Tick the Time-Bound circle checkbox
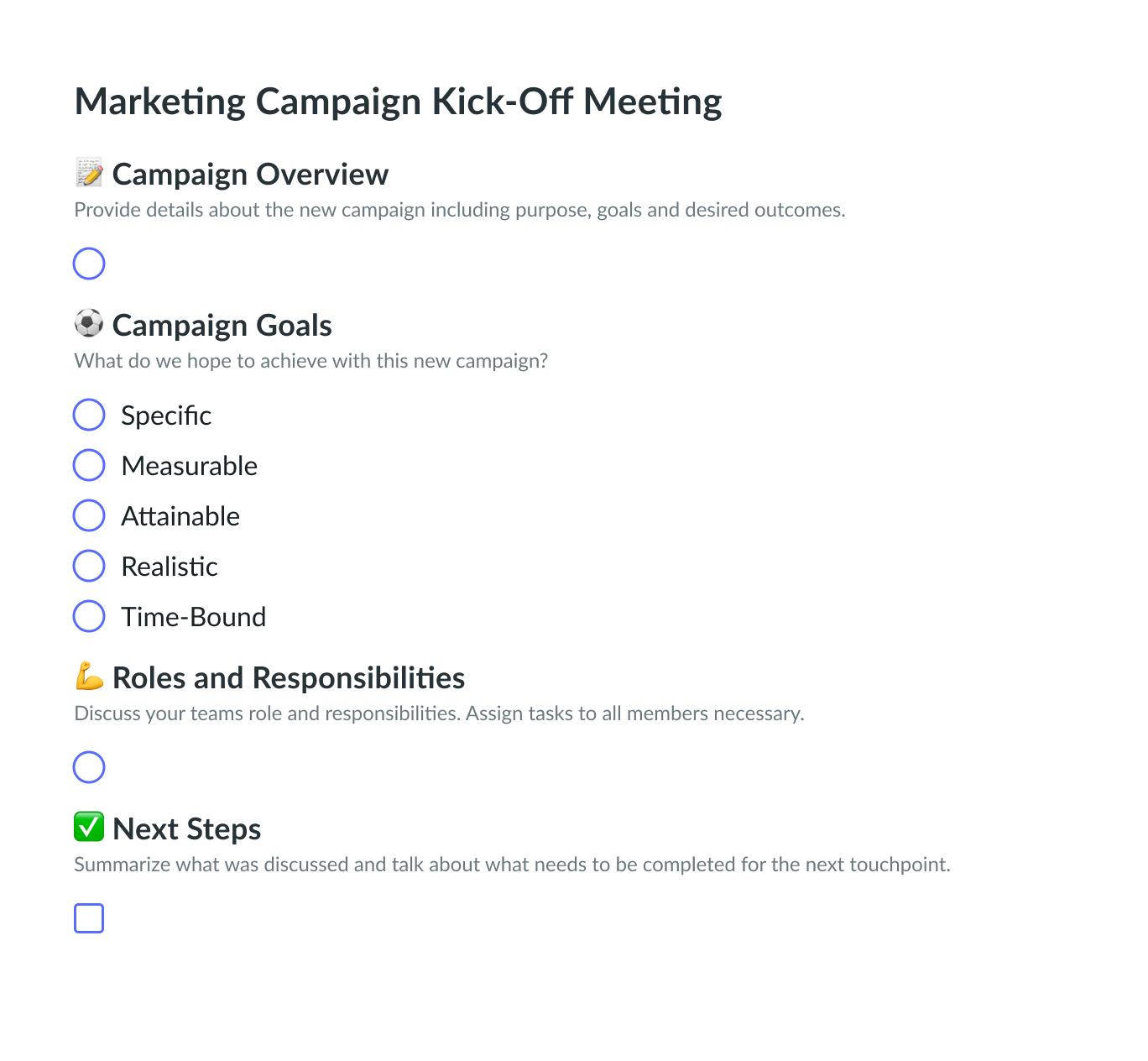 (x=89, y=616)
